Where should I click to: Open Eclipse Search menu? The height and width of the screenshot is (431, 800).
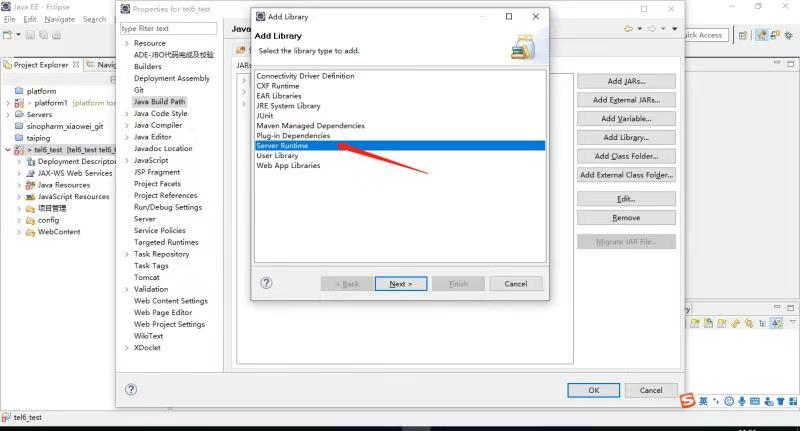coord(94,19)
